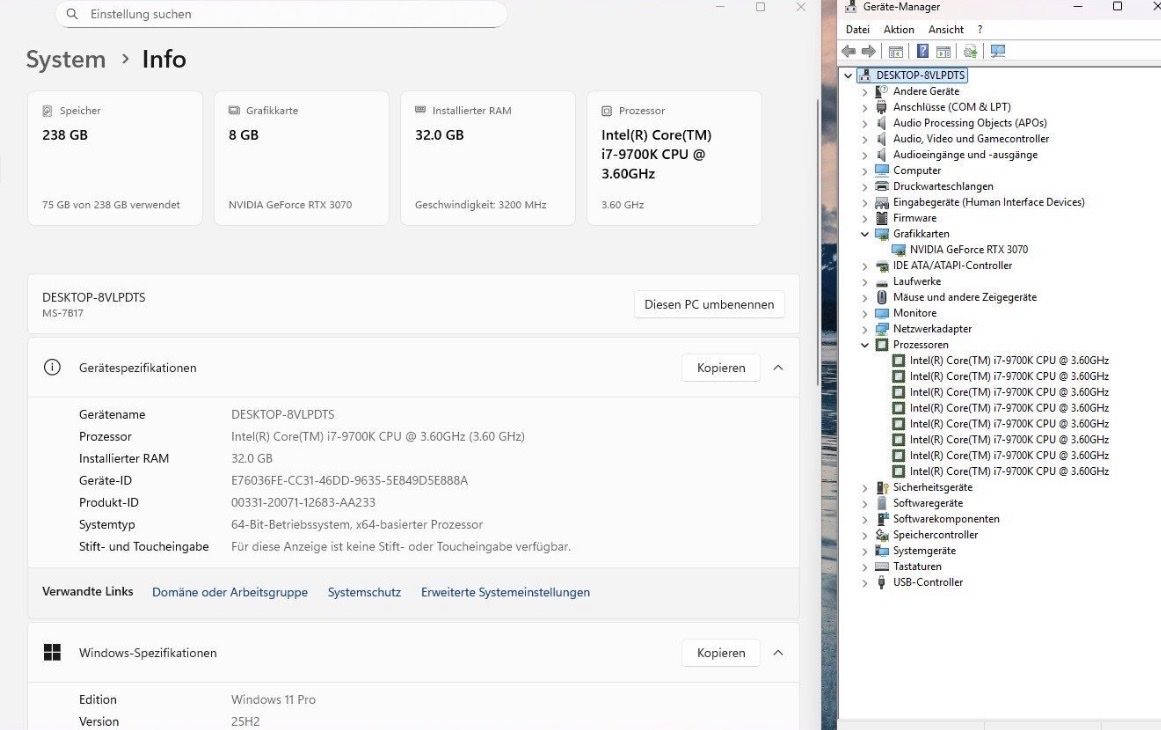Collapse the Grafikkarten tree node
Viewport: 1161px width, 730px height.
pyautogui.click(x=865, y=234)
